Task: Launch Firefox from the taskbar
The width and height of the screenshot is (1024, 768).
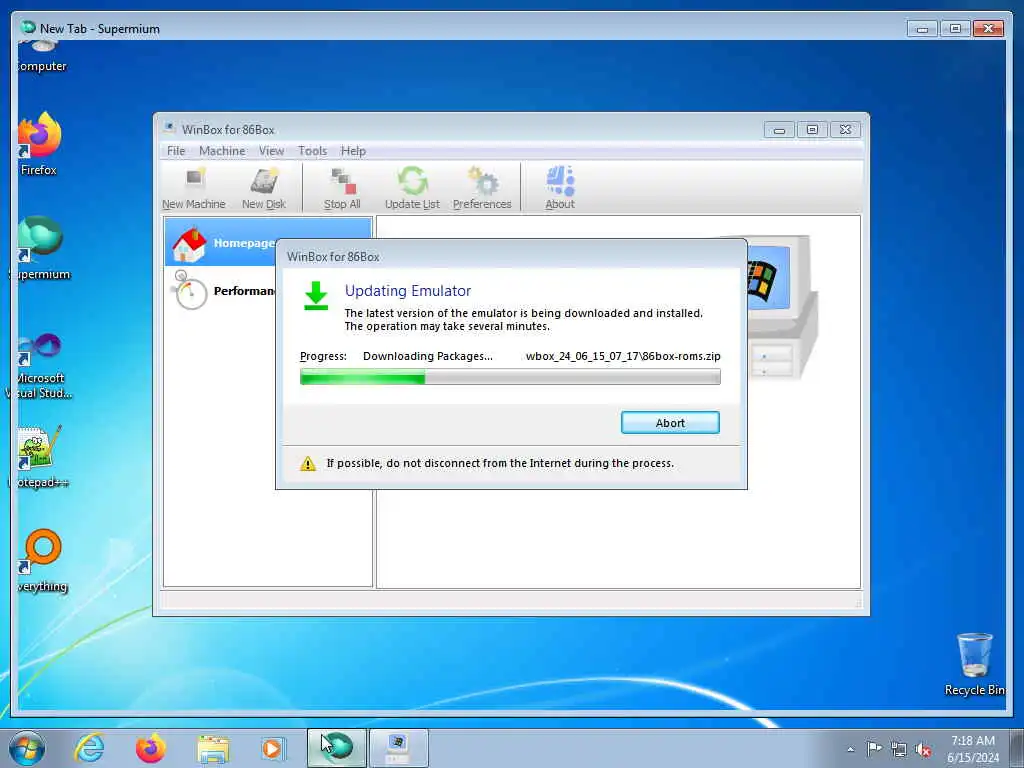Action: tap(150, 748)
